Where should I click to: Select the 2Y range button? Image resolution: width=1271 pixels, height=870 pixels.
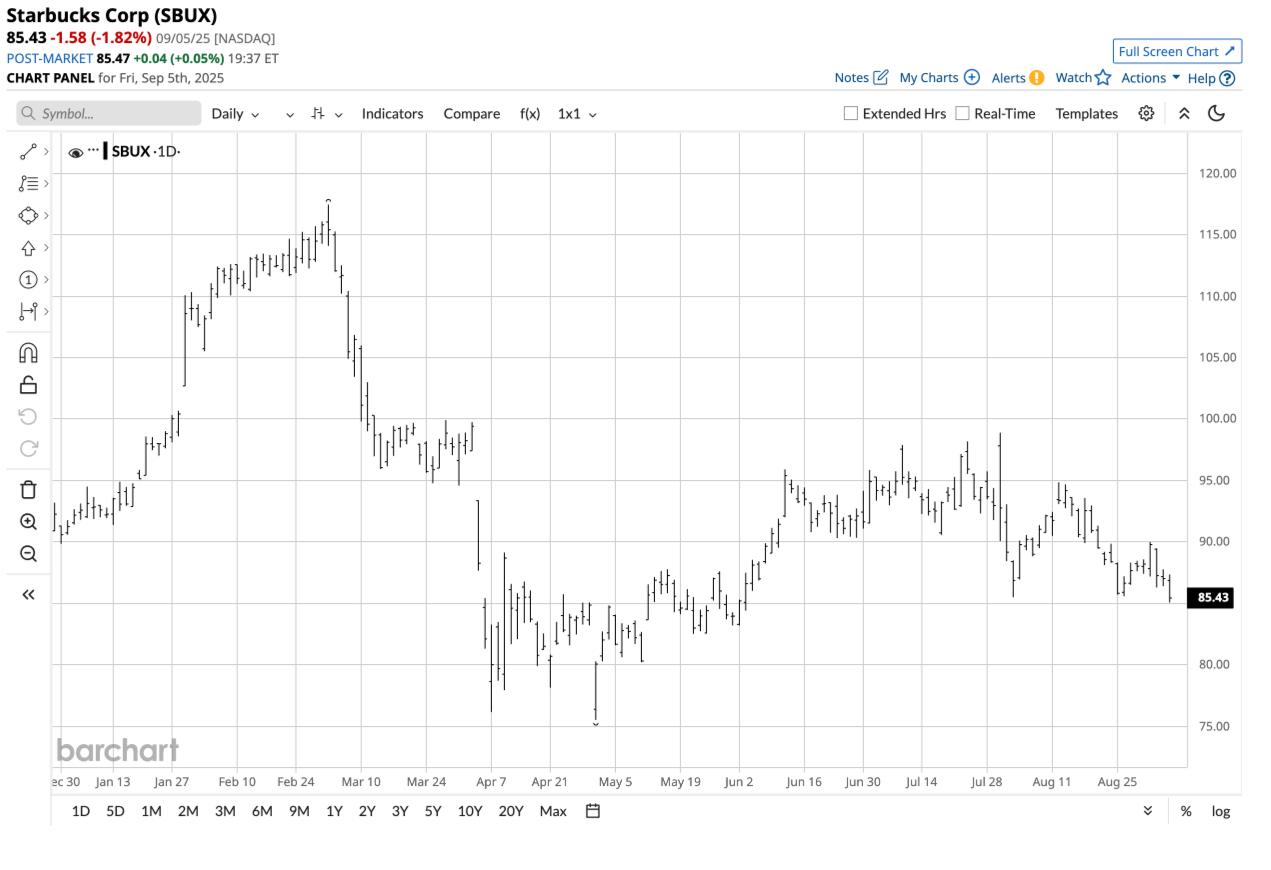click(x=367, y=811)
